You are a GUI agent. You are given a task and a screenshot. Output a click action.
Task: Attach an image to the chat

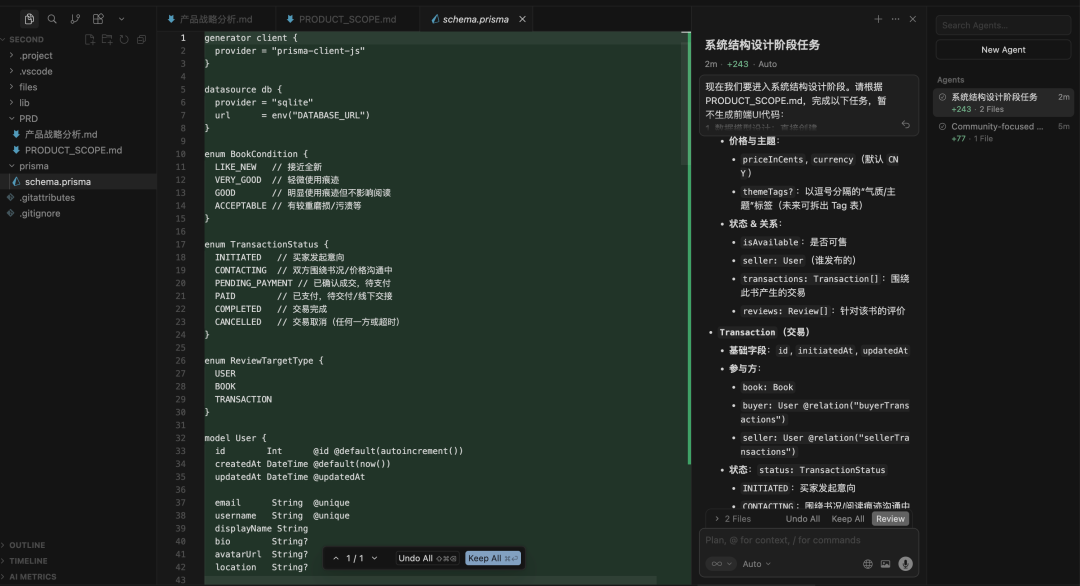(x=885, y=564)
